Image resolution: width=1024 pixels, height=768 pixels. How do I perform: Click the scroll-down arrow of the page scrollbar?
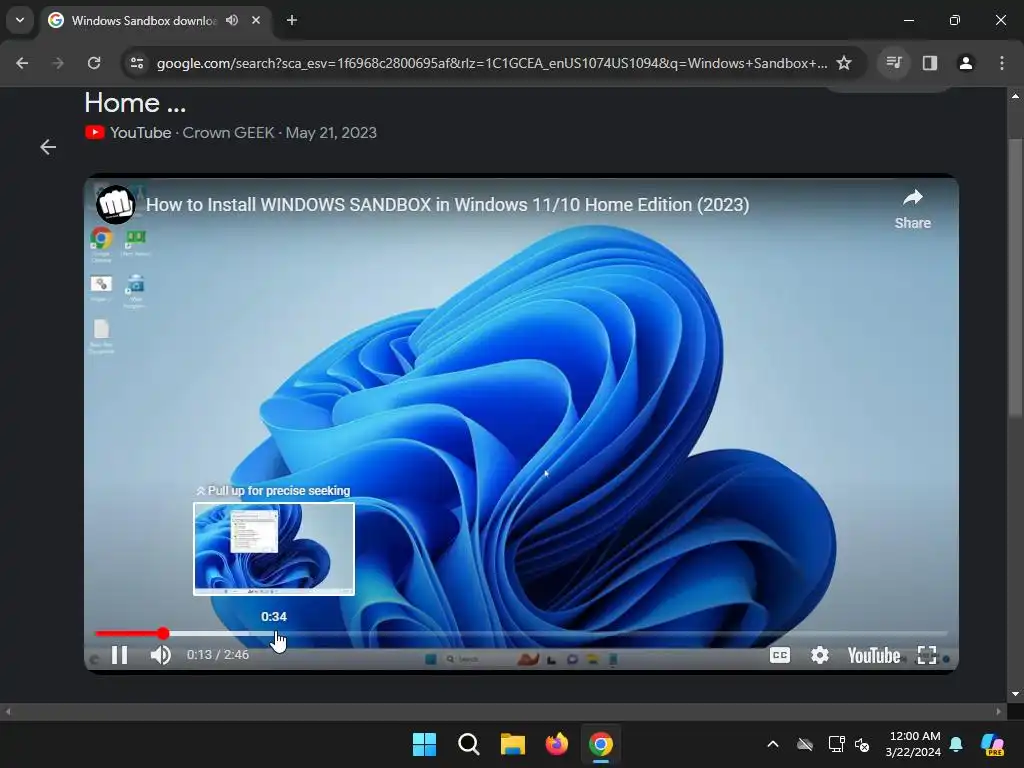[1015, 694]
